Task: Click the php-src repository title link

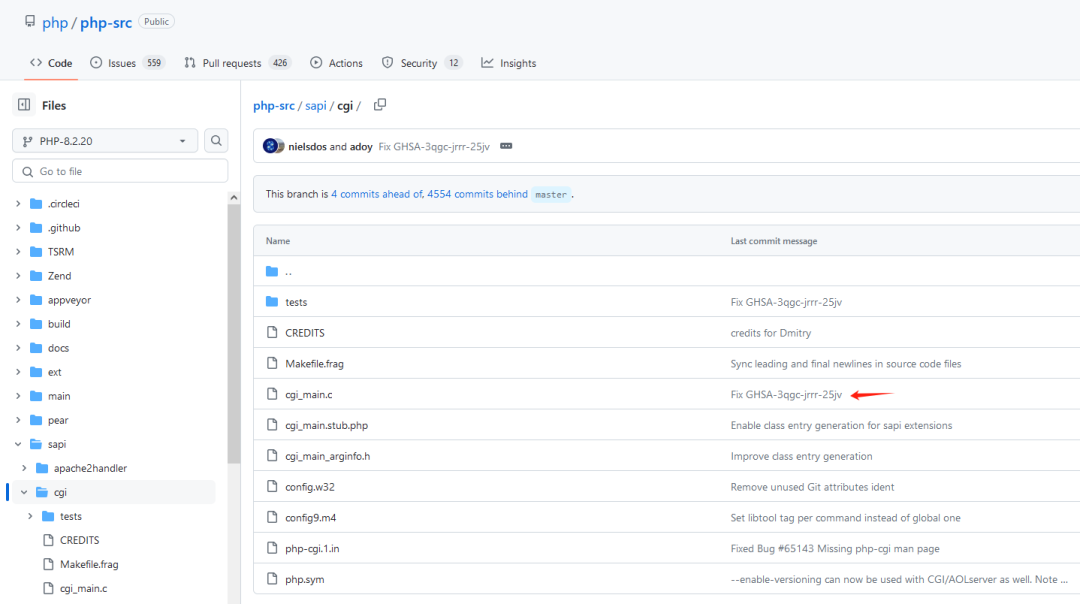Action: point(106,23)
